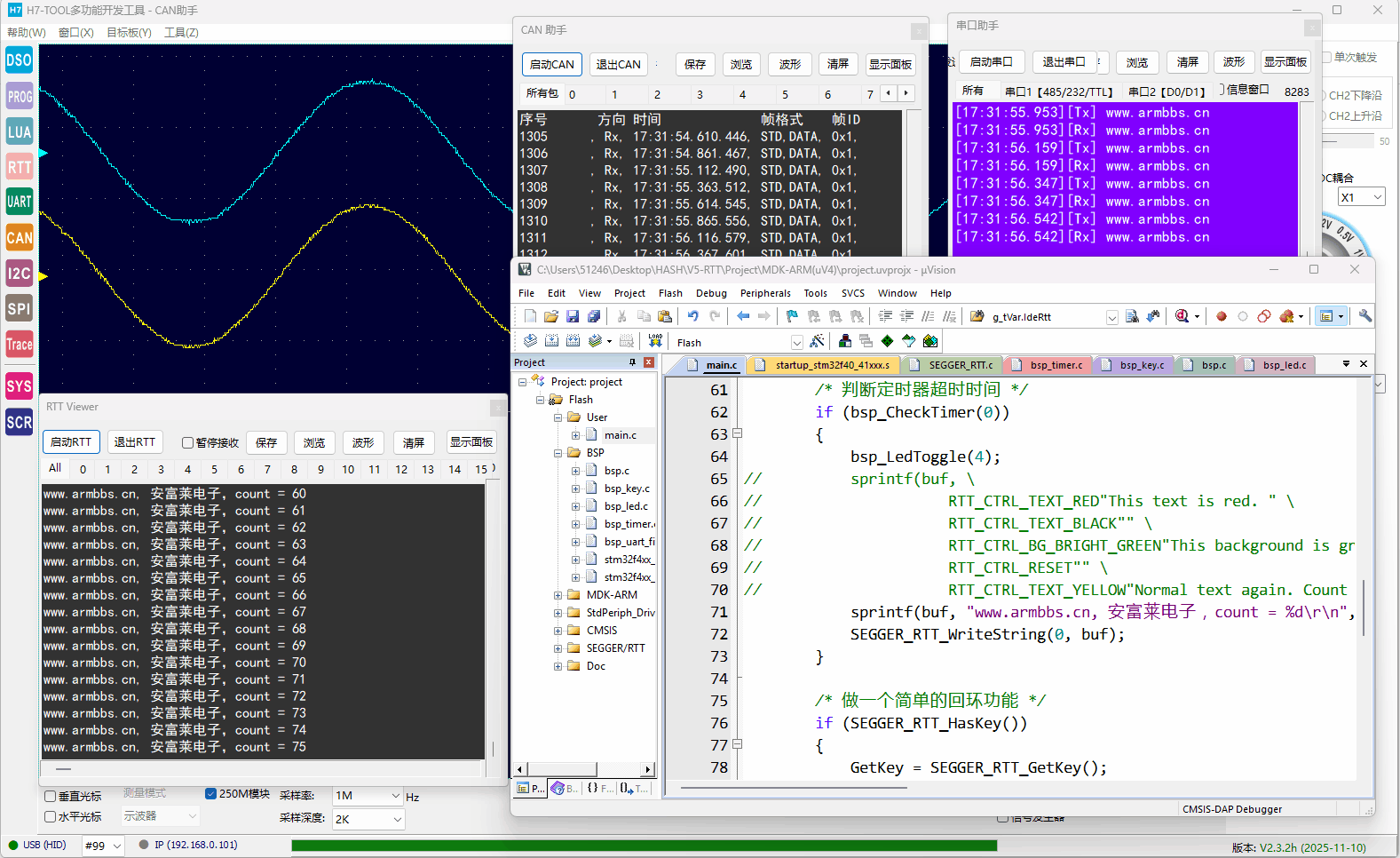Select the Trace sidebar icon

click(x=19, y=345)
